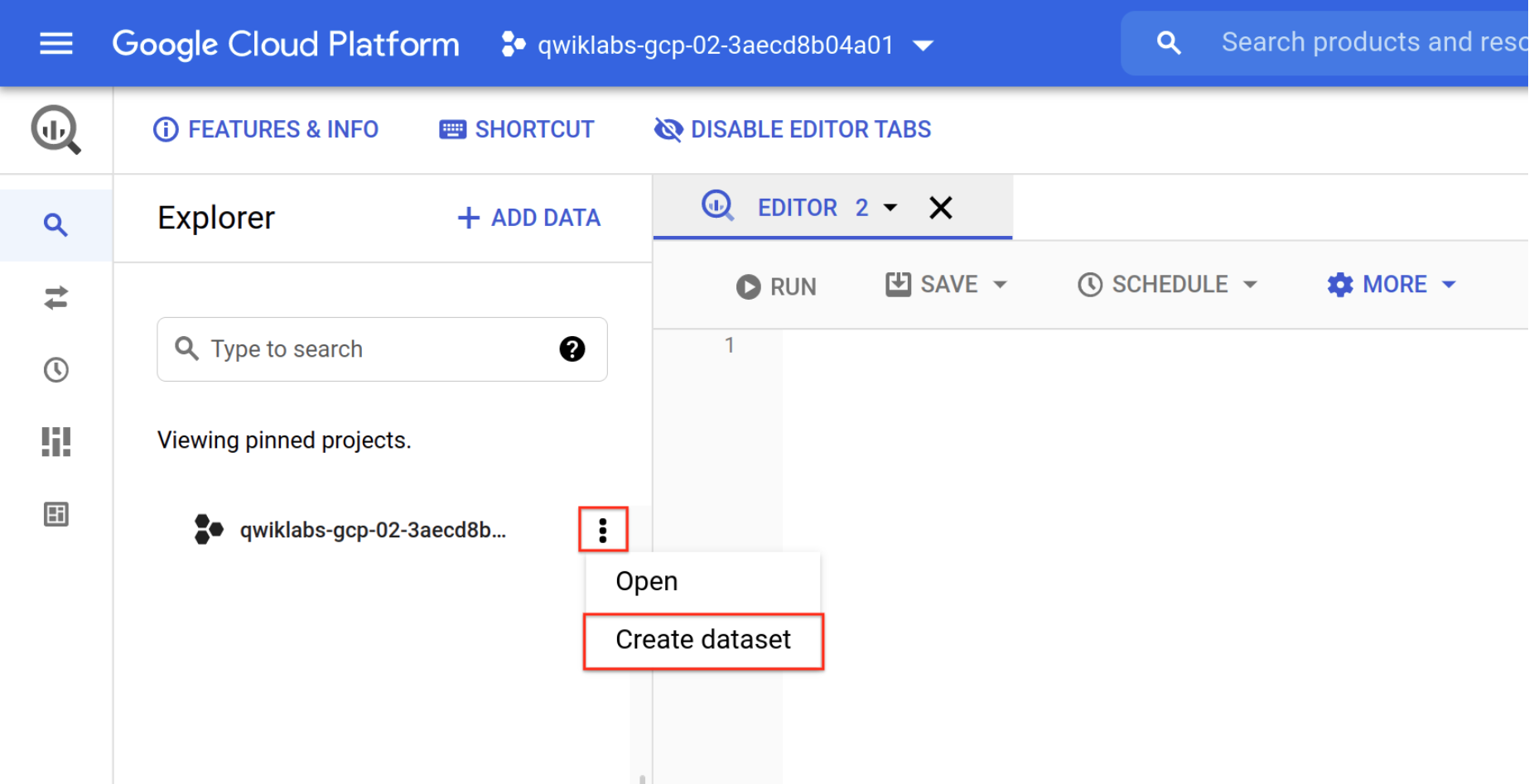Image resolution: width=1529 pixels, height=784 pixels.
Task: Click RUN to execute the query
Action: point(775,286)
